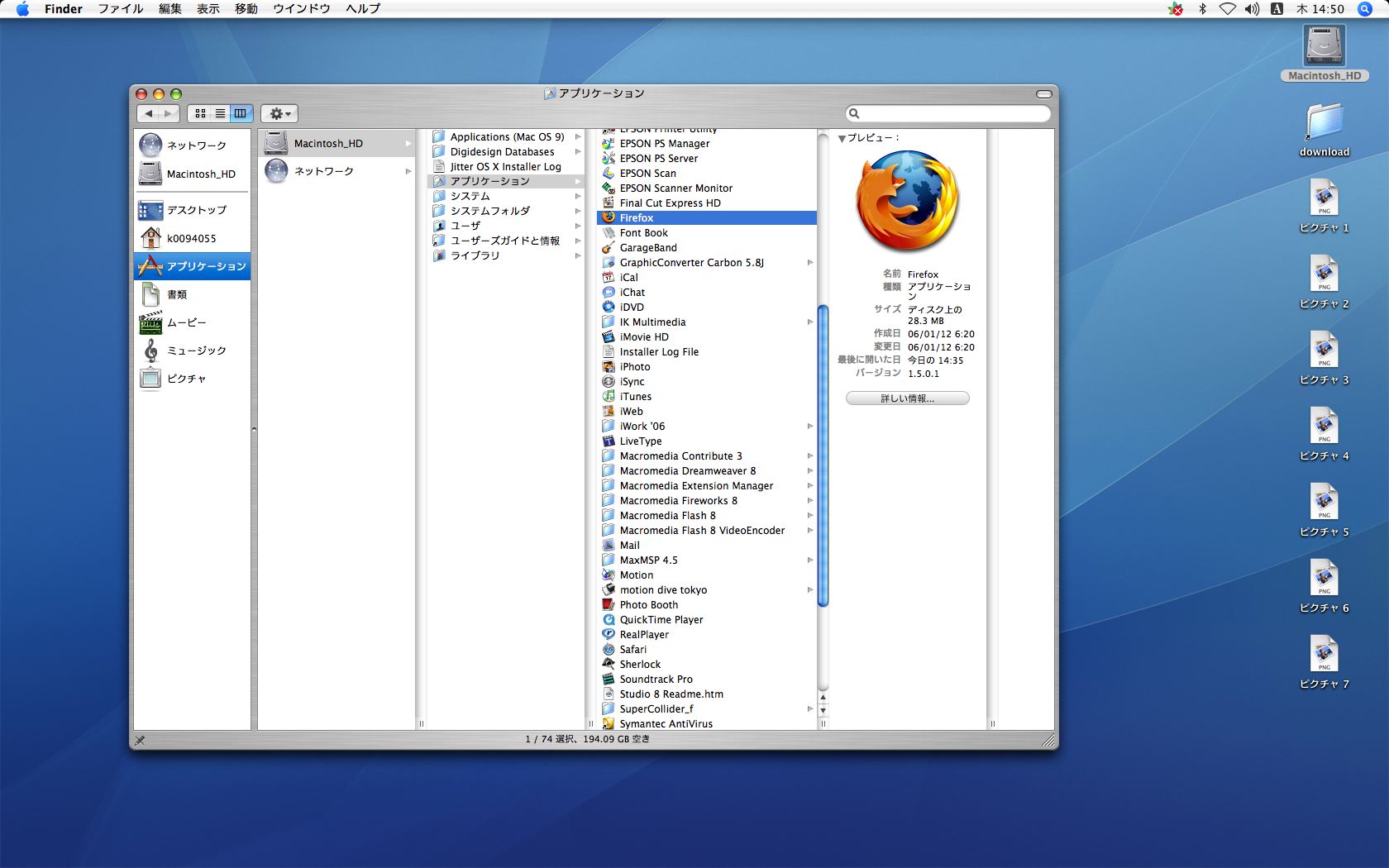The image size is (1389, 868).
Task: Select the GarageBand application
Action: [647, 248]
